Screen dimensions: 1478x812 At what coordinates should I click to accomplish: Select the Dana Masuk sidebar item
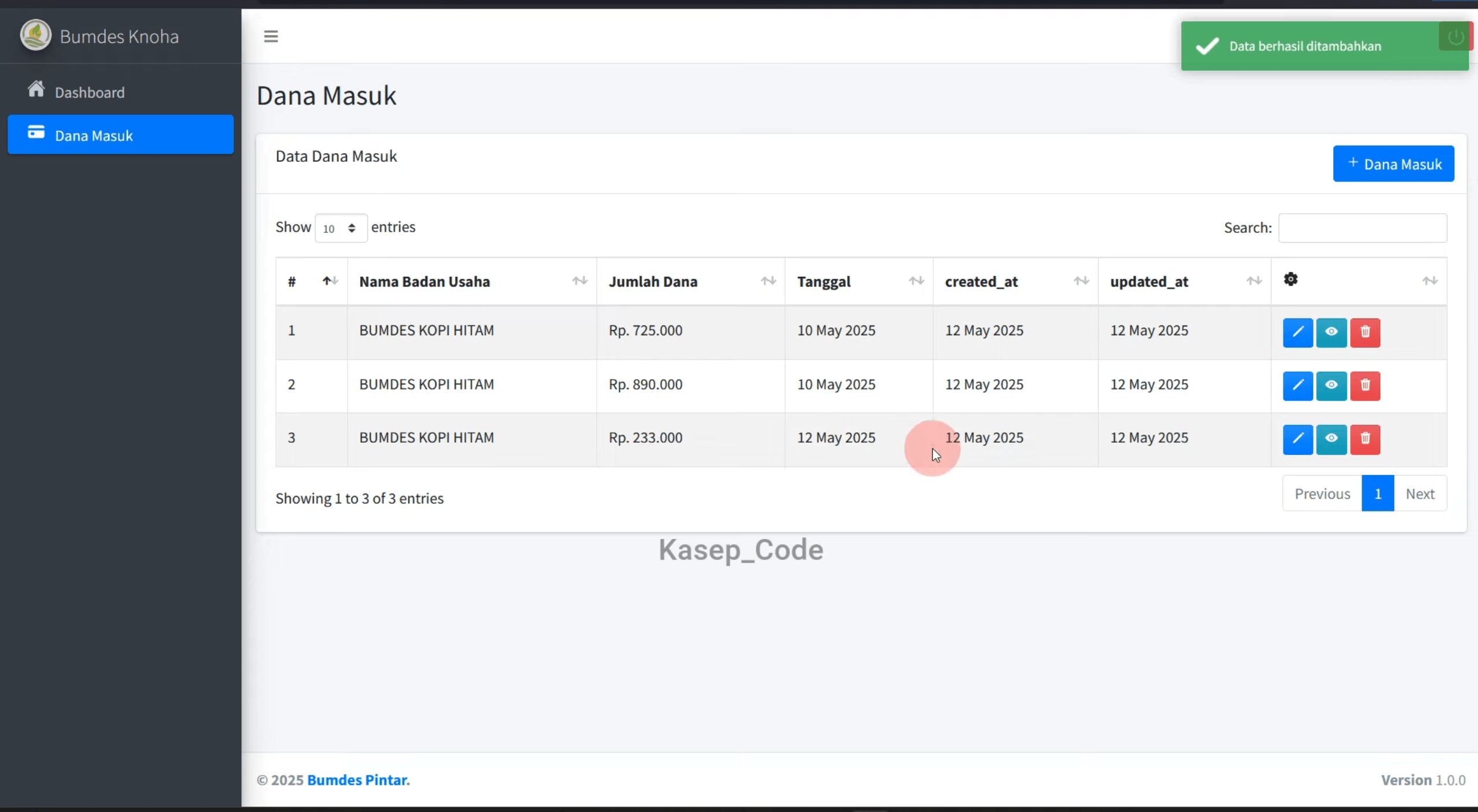tap(120, 135)
